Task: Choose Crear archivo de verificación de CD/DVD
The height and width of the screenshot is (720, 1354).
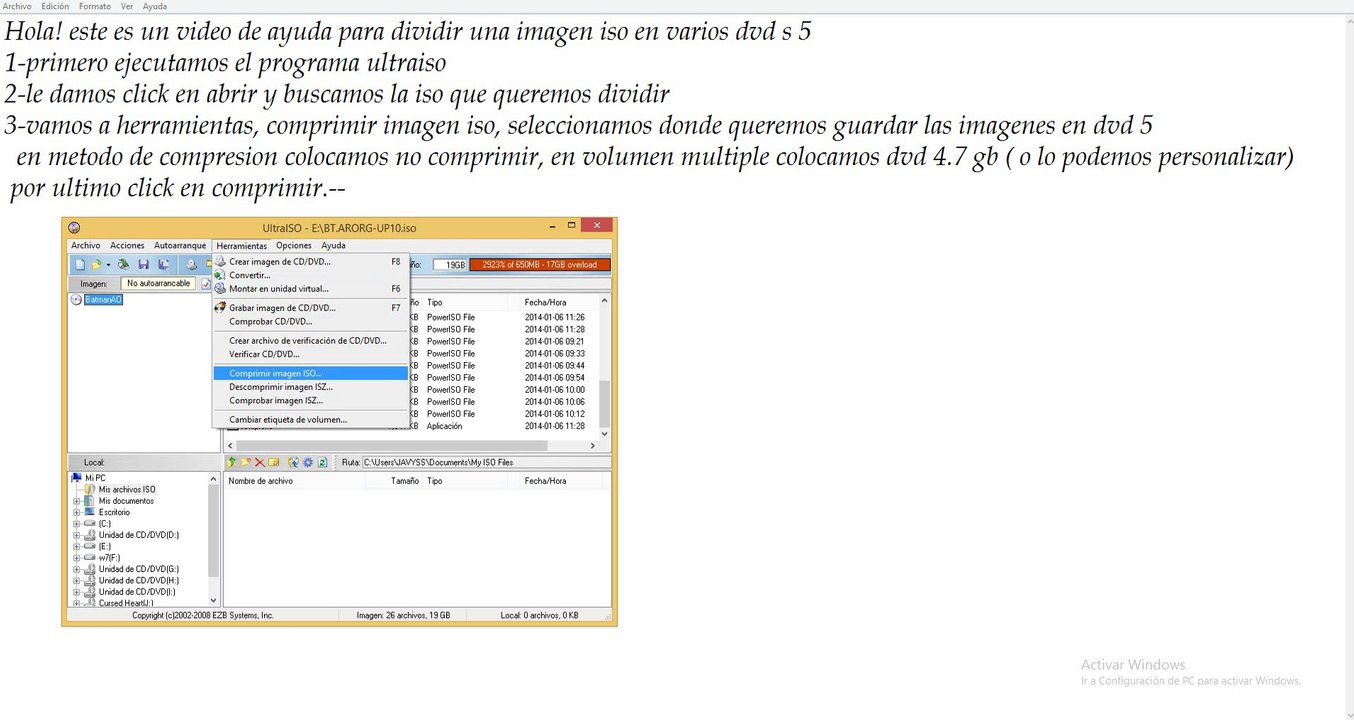Action: pos(311,341)
